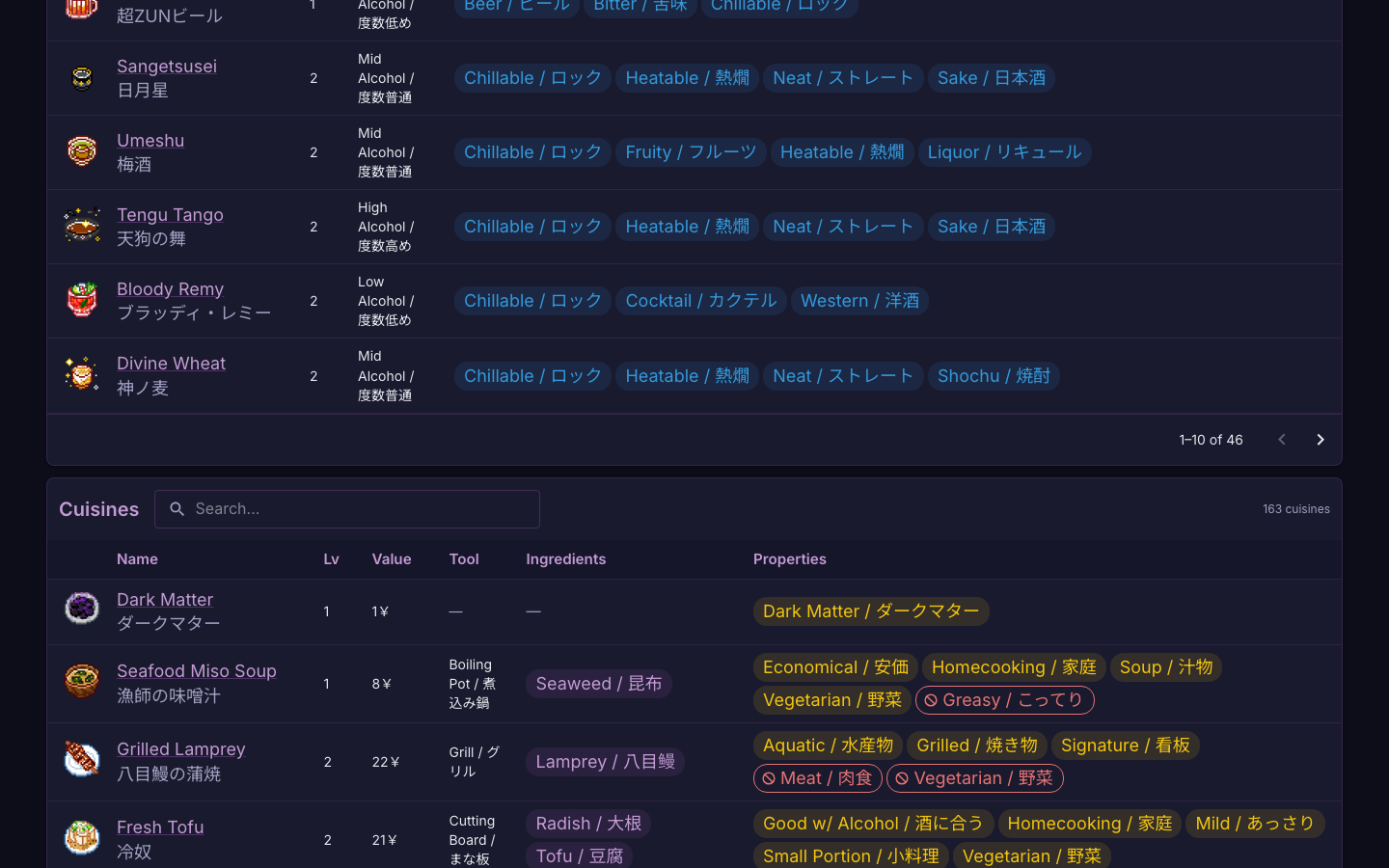This screenshot has height=868, width=1389.
Task: Click the Small Portion property tag
Action: click(851, 856)
